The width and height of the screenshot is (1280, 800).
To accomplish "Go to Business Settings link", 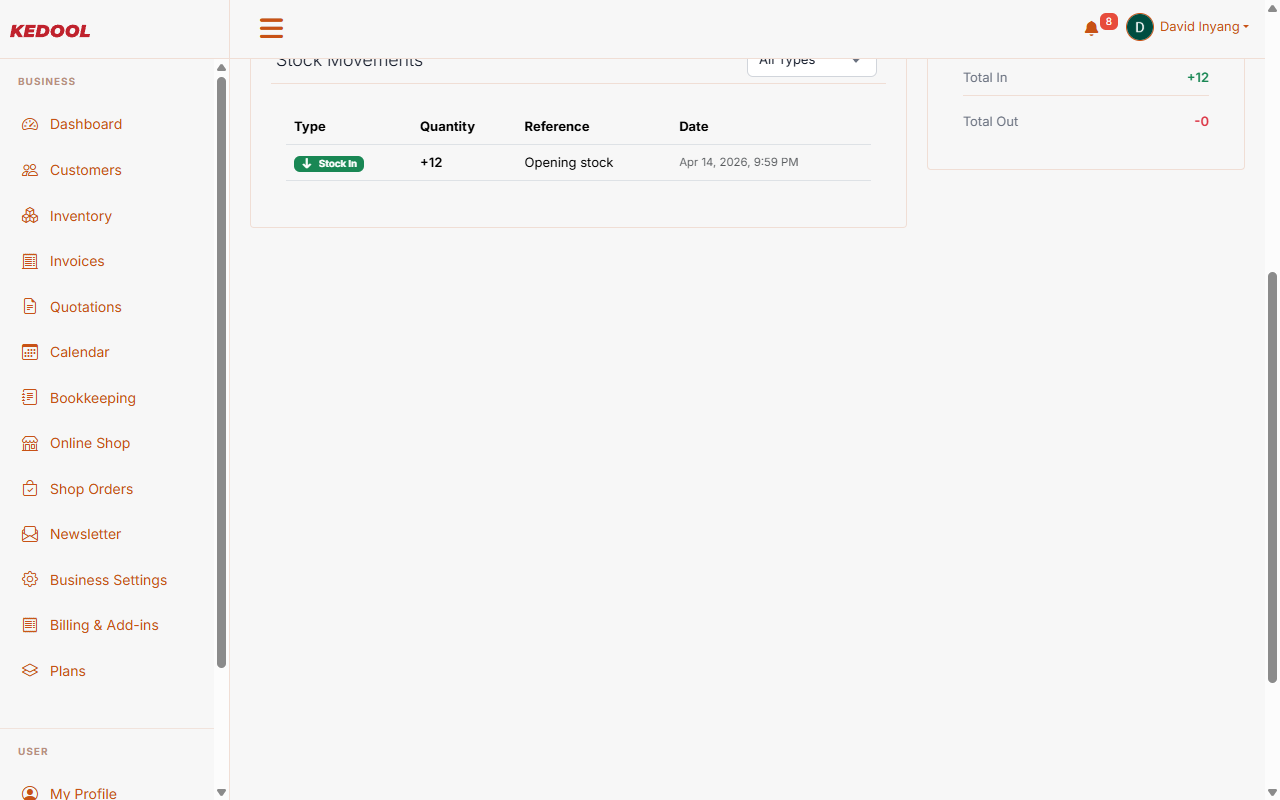I will point(109,580).
